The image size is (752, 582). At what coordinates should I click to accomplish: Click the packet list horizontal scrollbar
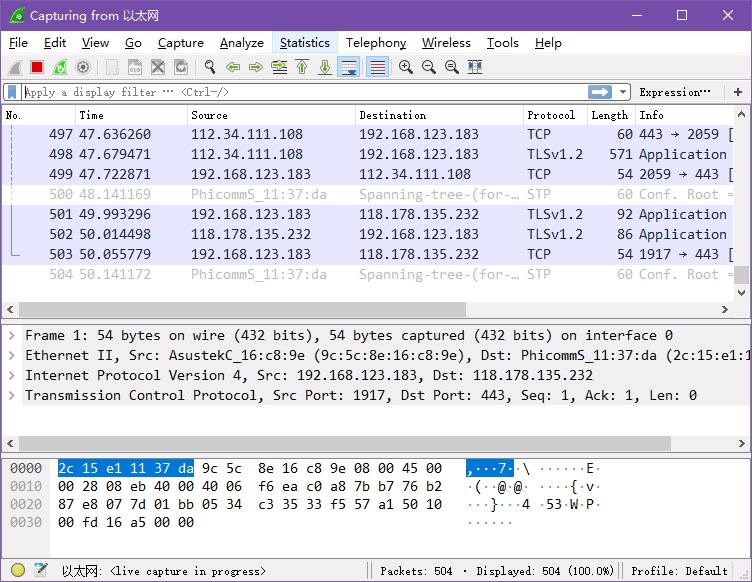tap(242, 309)
